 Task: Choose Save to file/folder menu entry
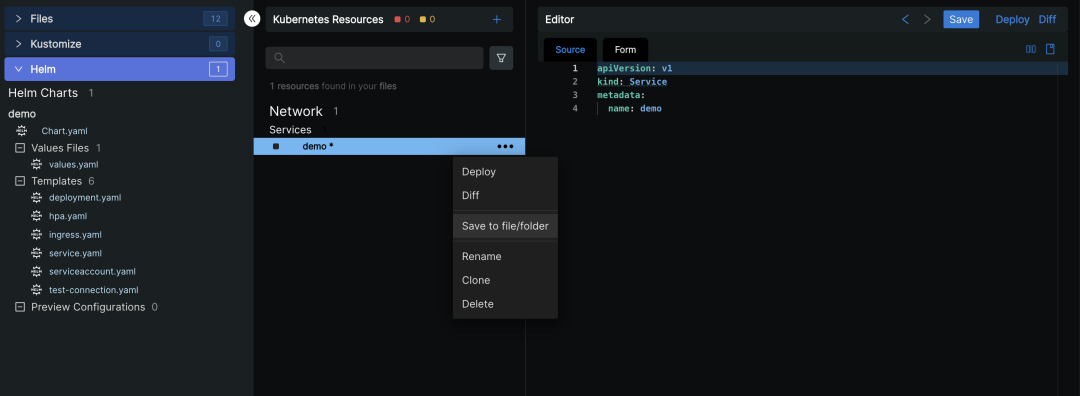tap(506, 226)
